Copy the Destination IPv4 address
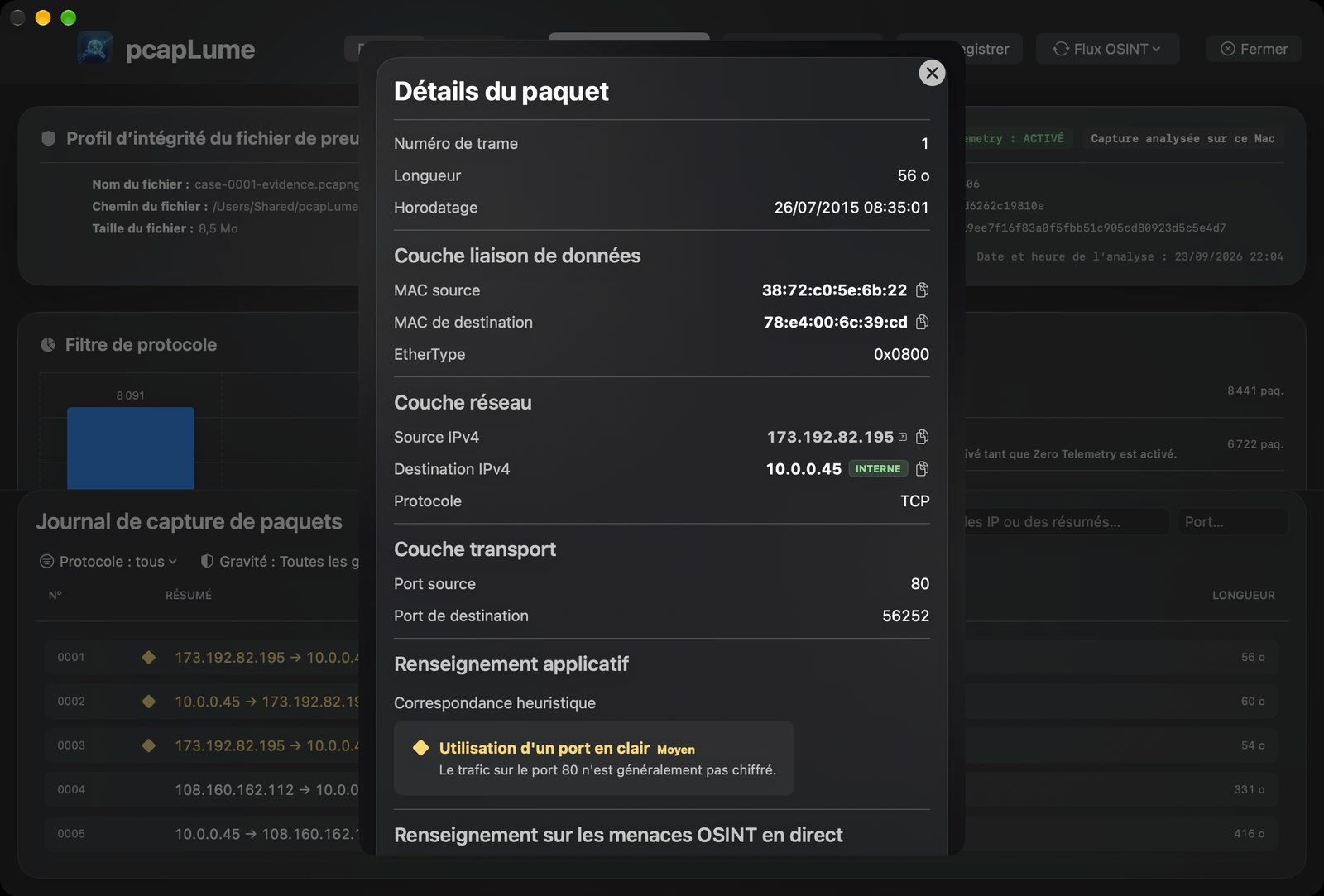Image resolution: width=1324 pixels, height=896 pixels. [923, 469]
